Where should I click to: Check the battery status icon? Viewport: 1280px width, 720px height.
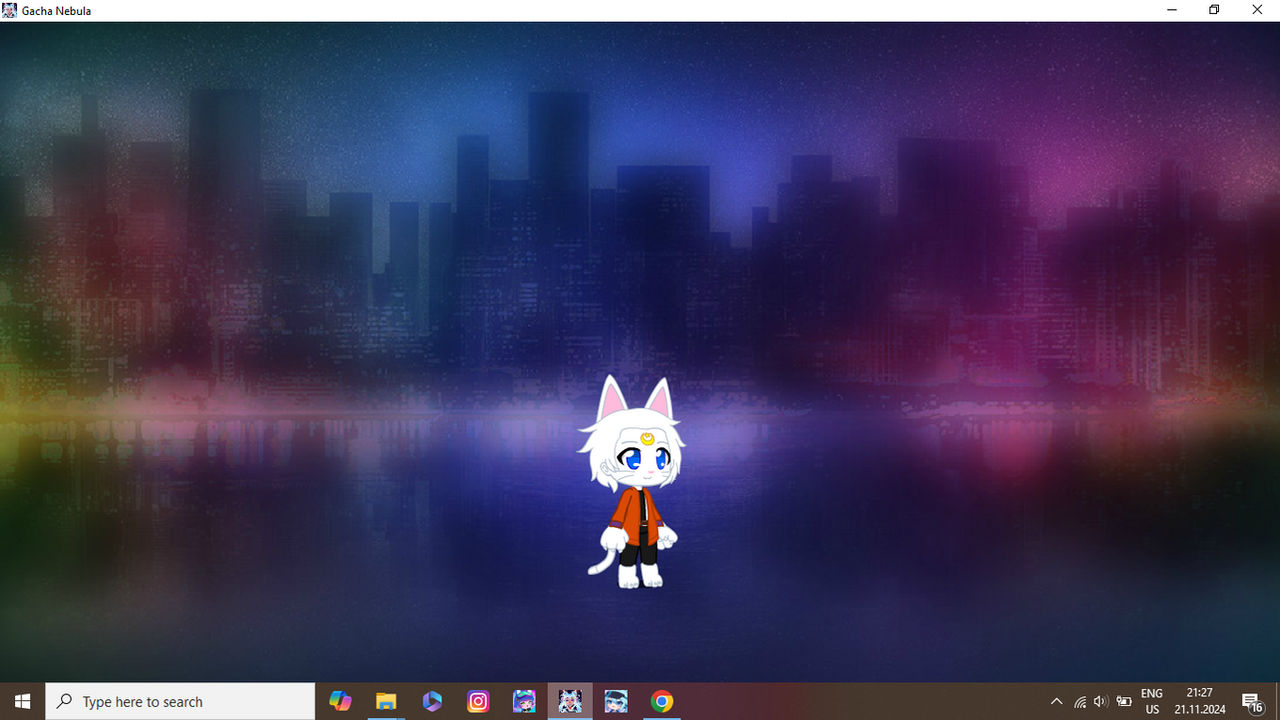(1124, 701)
